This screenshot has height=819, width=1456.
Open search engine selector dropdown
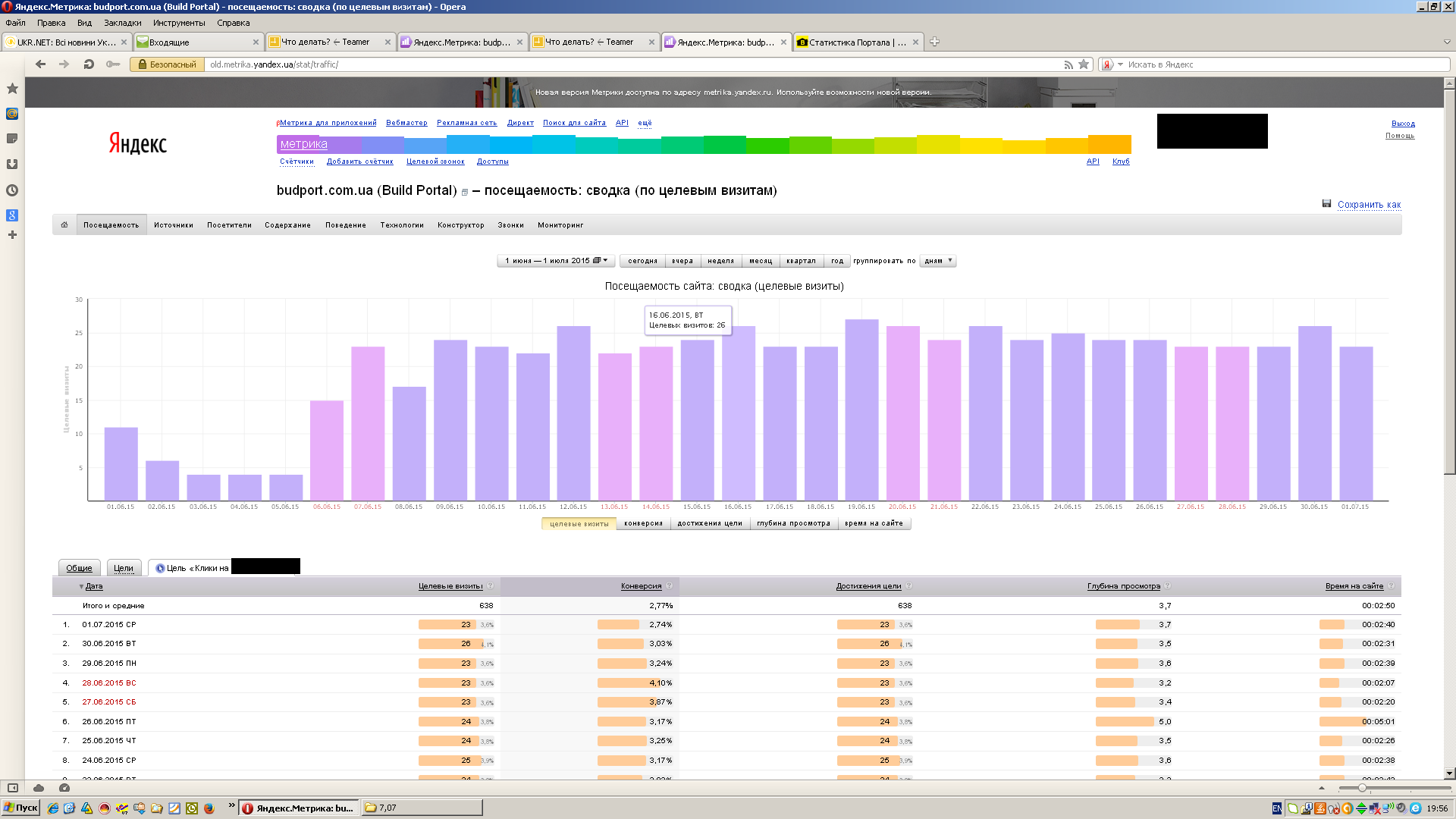pyautogui.click(x=1120, y=64)
